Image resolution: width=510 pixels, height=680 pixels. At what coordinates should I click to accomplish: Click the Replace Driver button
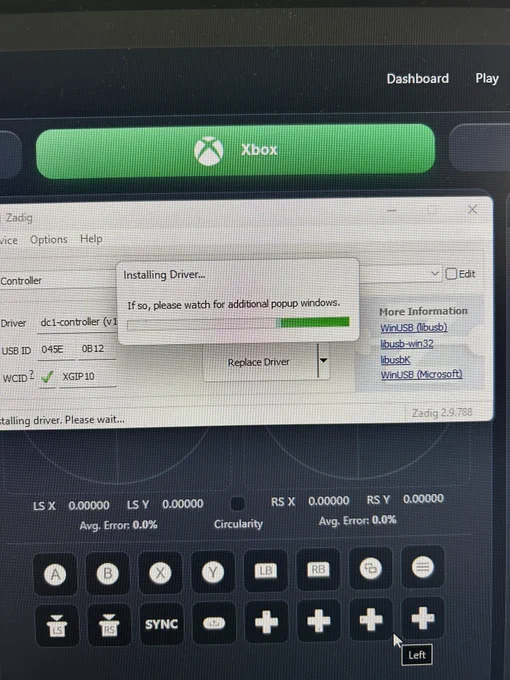coord(261,362)
